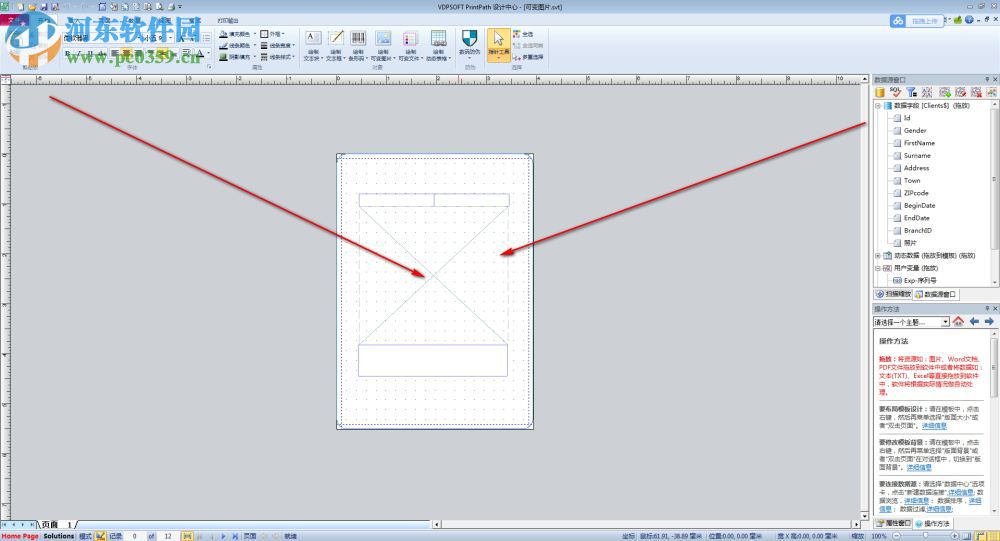Select the ZIPcode field in data tree
The height and width of the screenshot is (541, 1000).
pos(916,193)
